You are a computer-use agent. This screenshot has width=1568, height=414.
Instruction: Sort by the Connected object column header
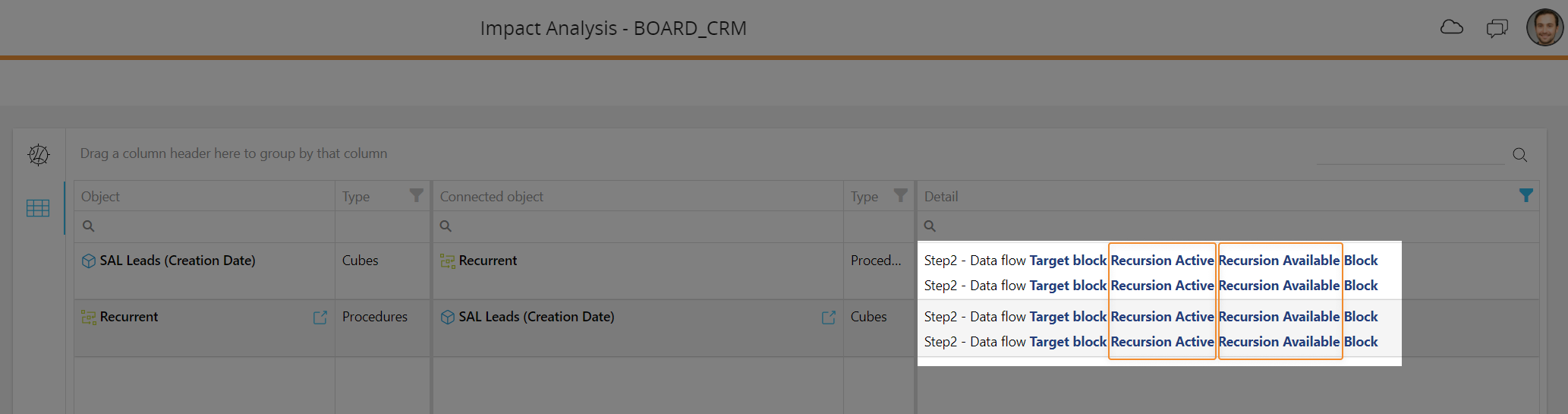[492, 197]
